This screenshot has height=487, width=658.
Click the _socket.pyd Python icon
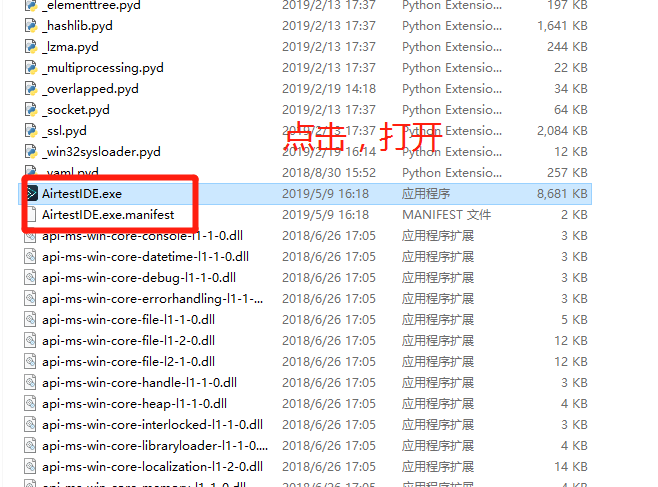[31, 110]
